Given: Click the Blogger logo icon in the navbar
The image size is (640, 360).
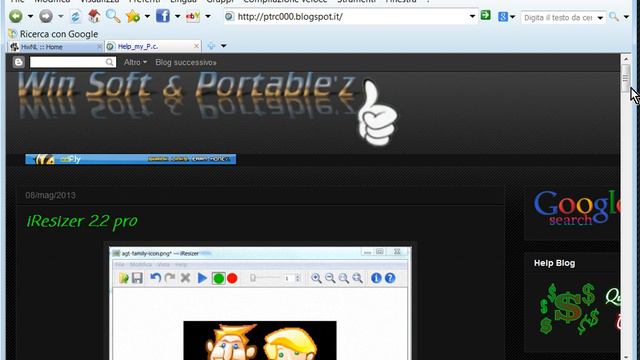Looking at the screenshot, I should (x=18, y=62).
